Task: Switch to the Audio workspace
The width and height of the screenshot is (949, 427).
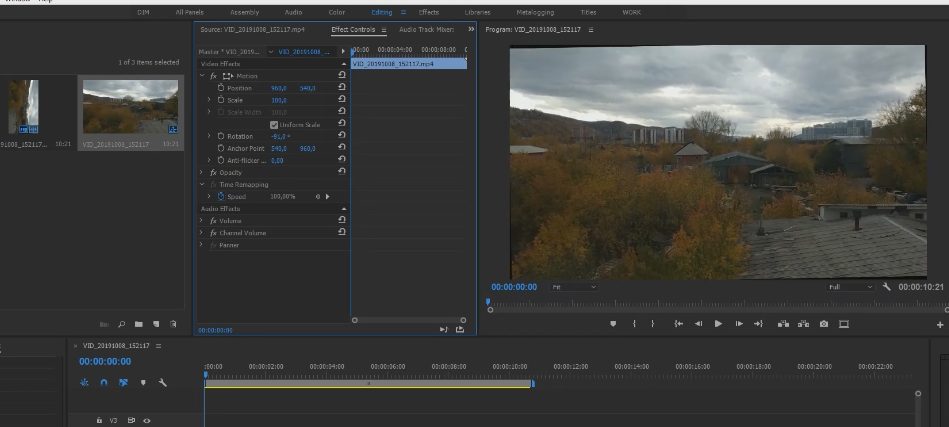Action: pos(294,12)
